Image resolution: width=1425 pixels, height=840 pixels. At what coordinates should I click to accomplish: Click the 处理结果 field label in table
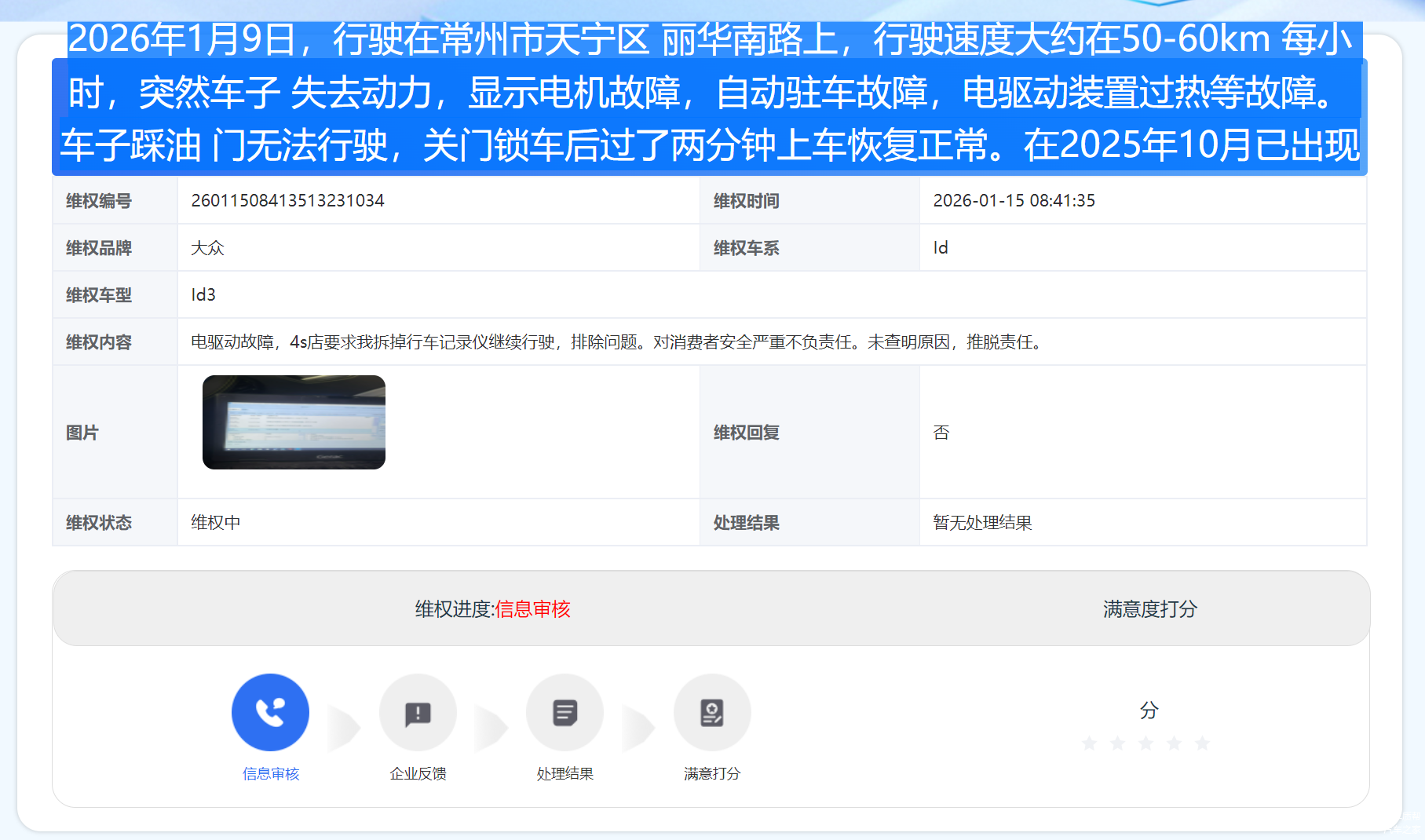747,522
